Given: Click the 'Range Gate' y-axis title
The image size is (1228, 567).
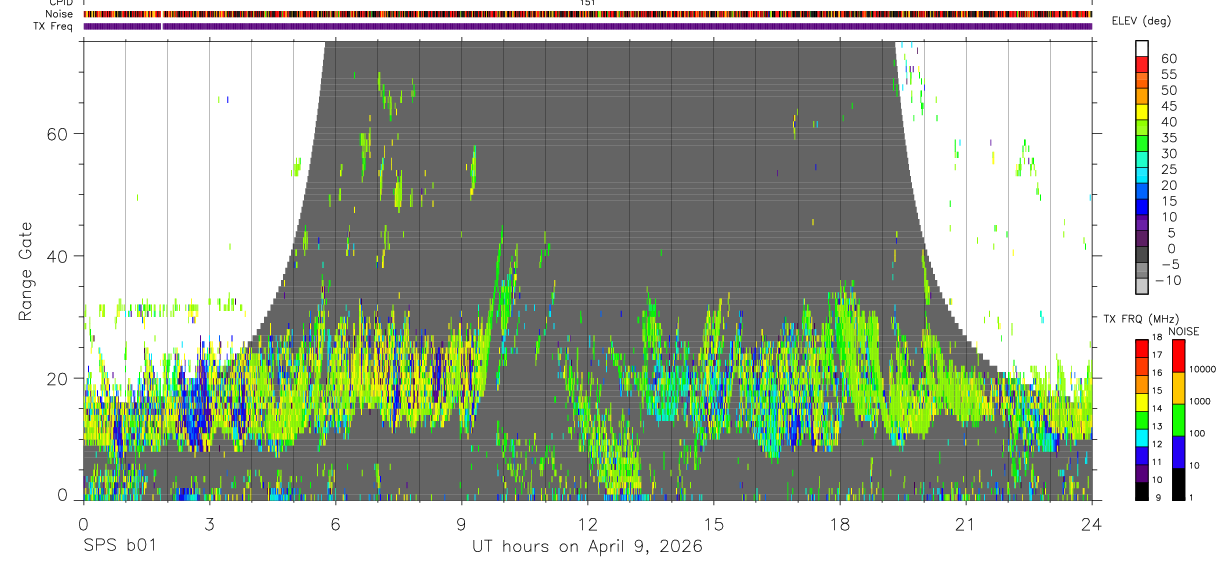Looking at the screenshot, I should [28, 270].
